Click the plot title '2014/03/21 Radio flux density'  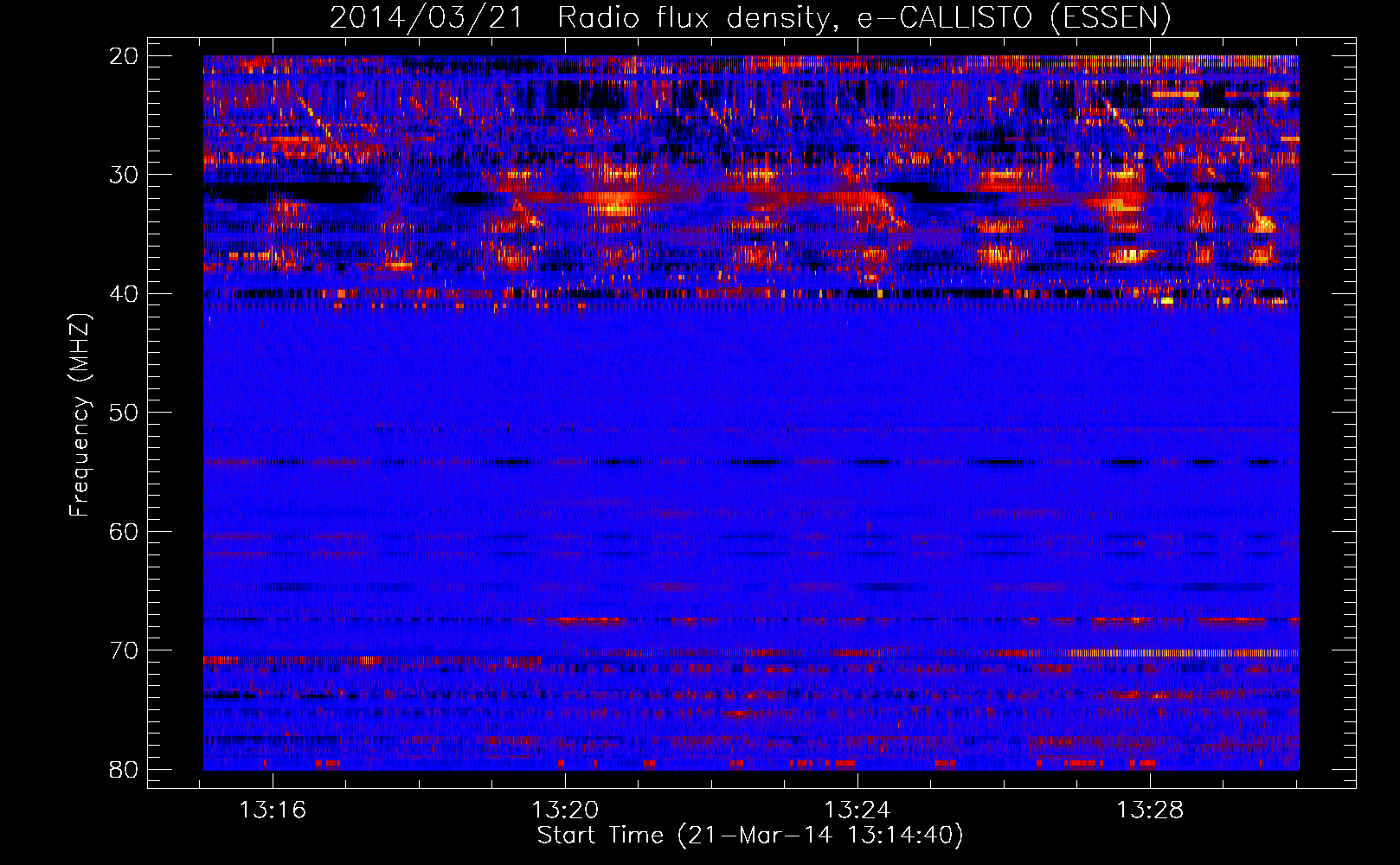[x=749, y=17]
